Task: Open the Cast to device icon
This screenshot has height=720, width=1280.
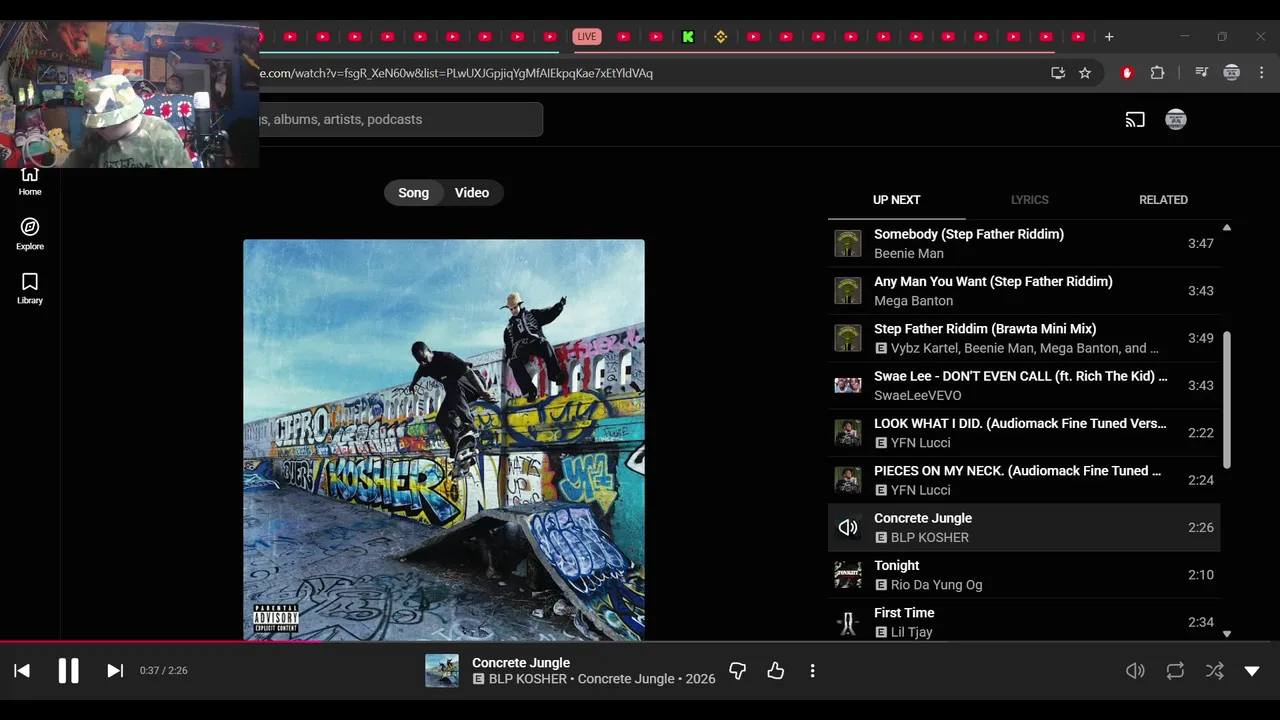Action: (1135, 120)
